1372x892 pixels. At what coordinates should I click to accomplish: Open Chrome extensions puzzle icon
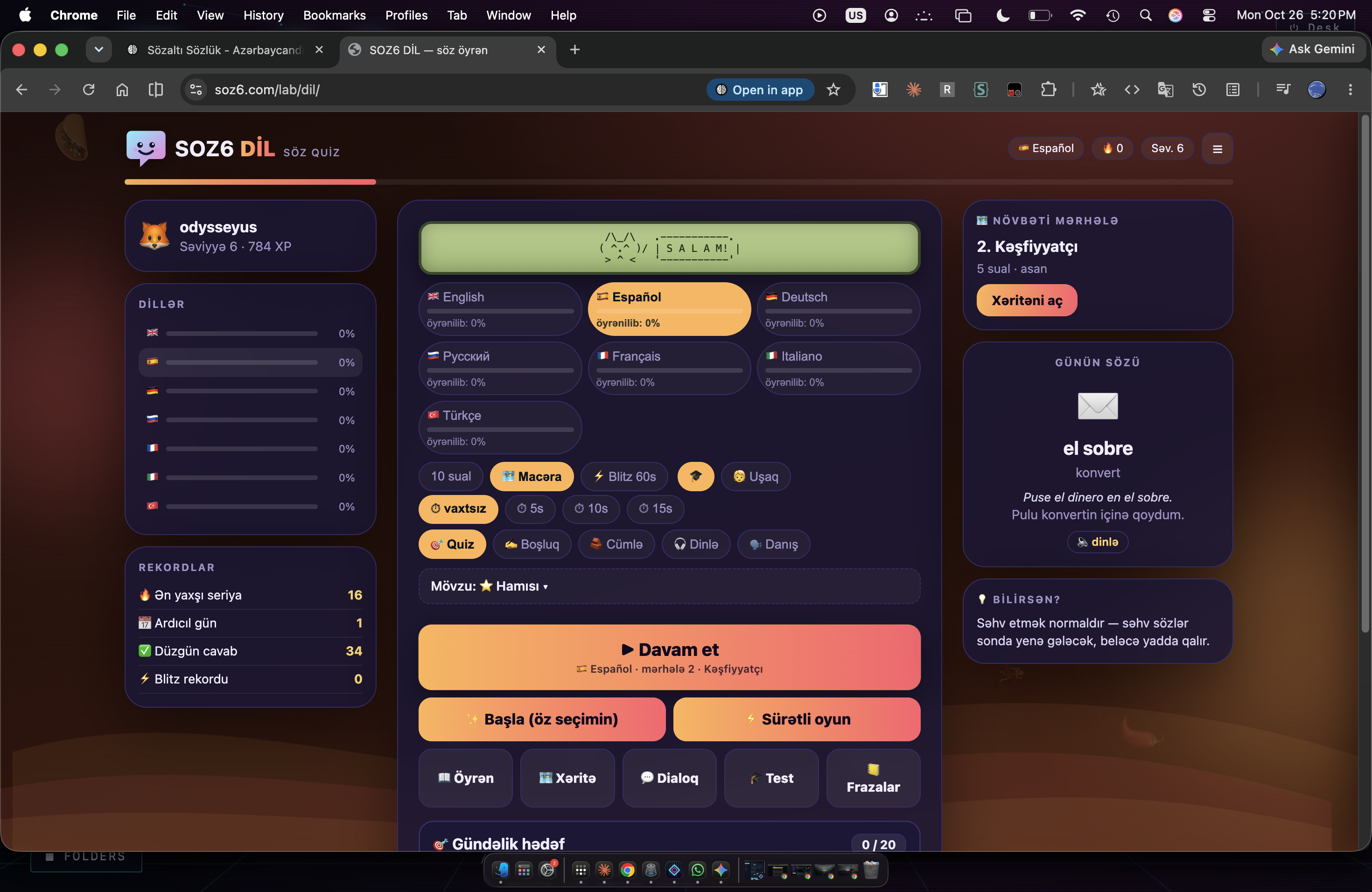pos(1048,89)
